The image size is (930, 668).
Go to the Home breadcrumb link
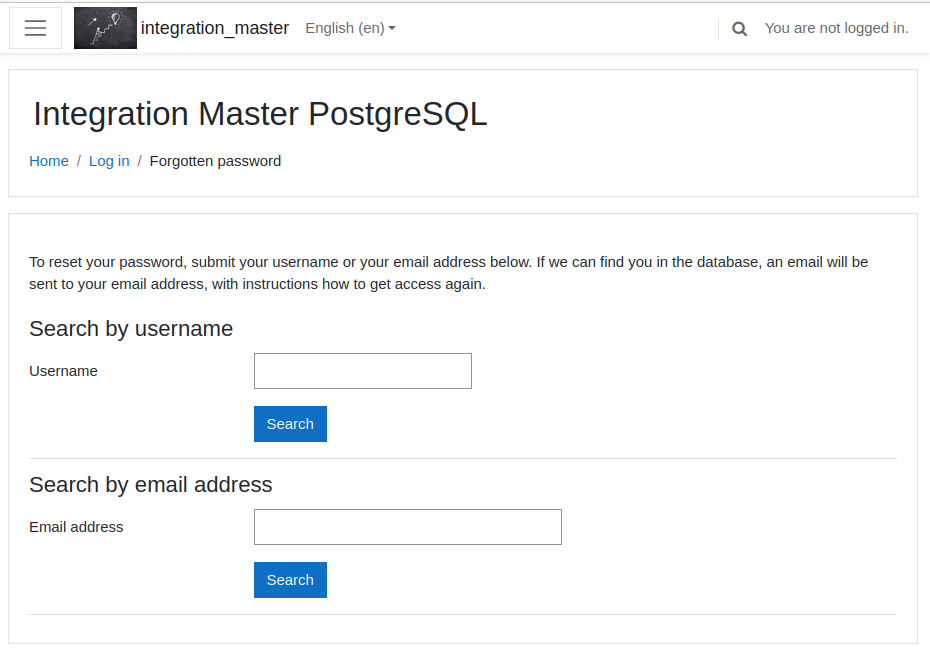(49, 161)
